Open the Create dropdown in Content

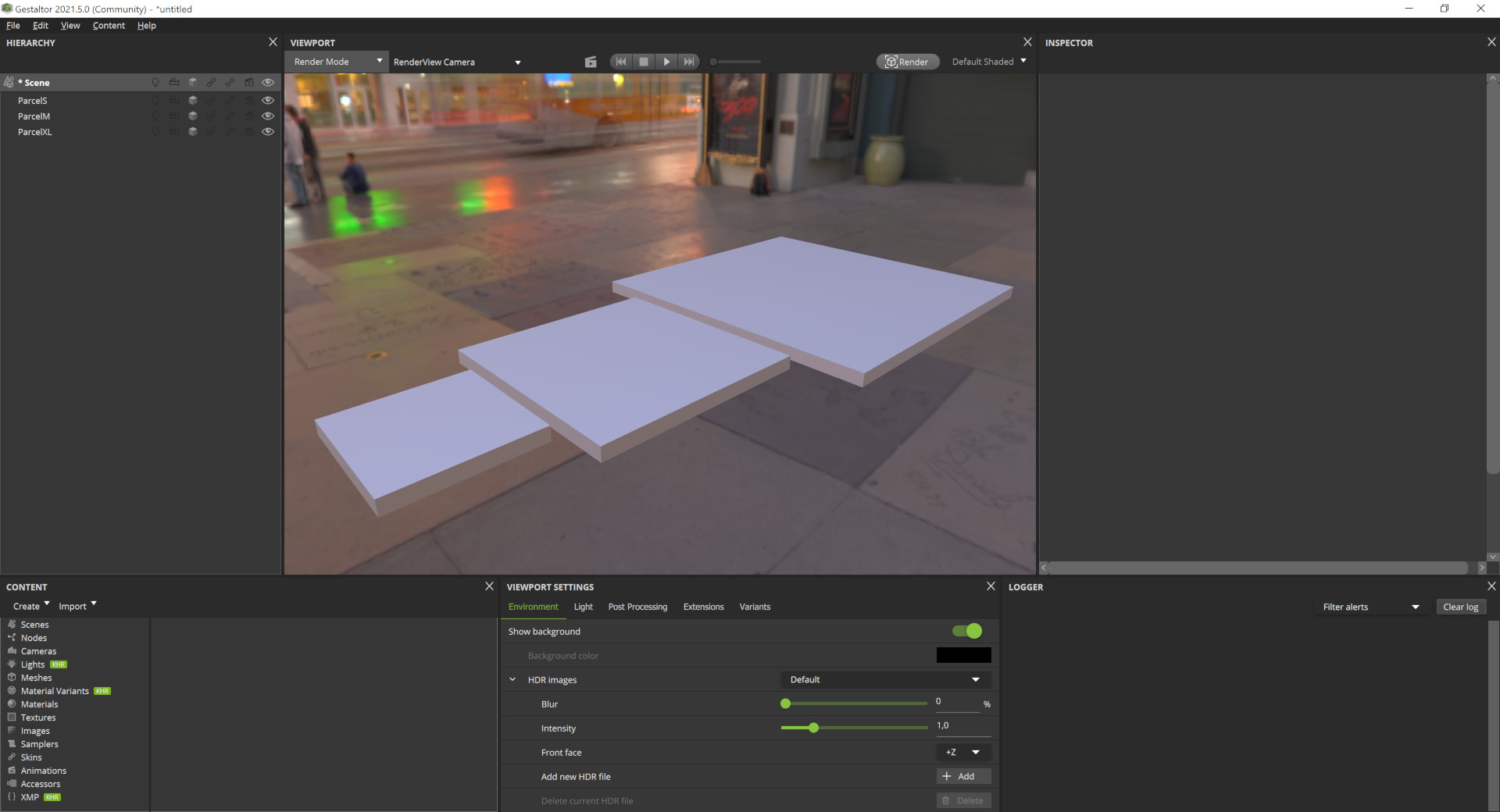(31, 606)
